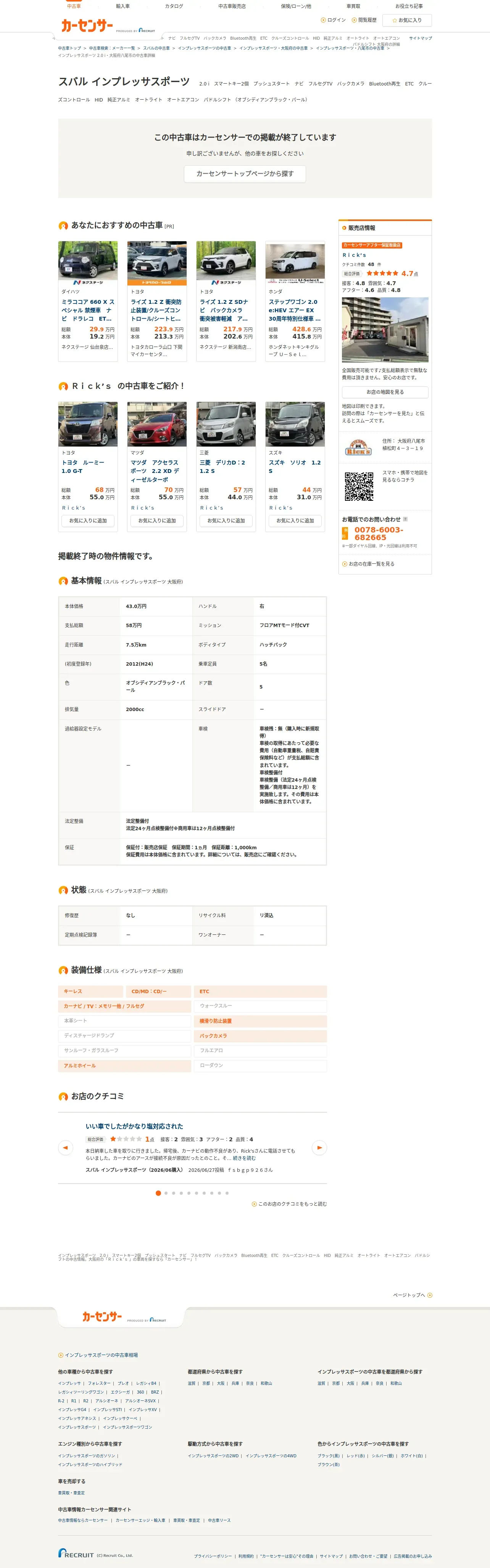Open the お役立ち記事 tab

tap(409, 6)
